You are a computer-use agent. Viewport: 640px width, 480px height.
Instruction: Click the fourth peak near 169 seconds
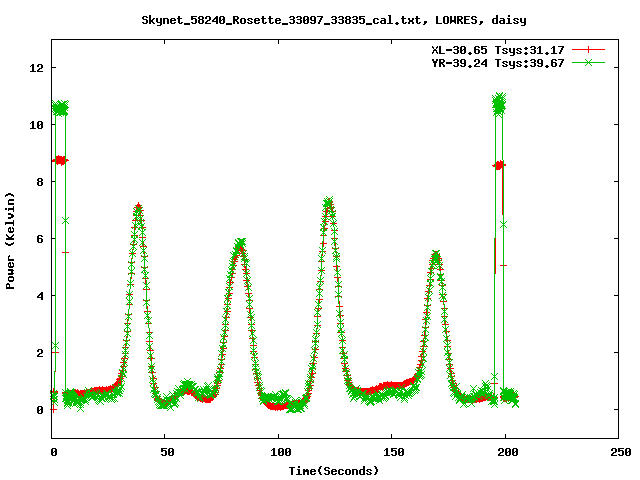click(x=436, y=256)
